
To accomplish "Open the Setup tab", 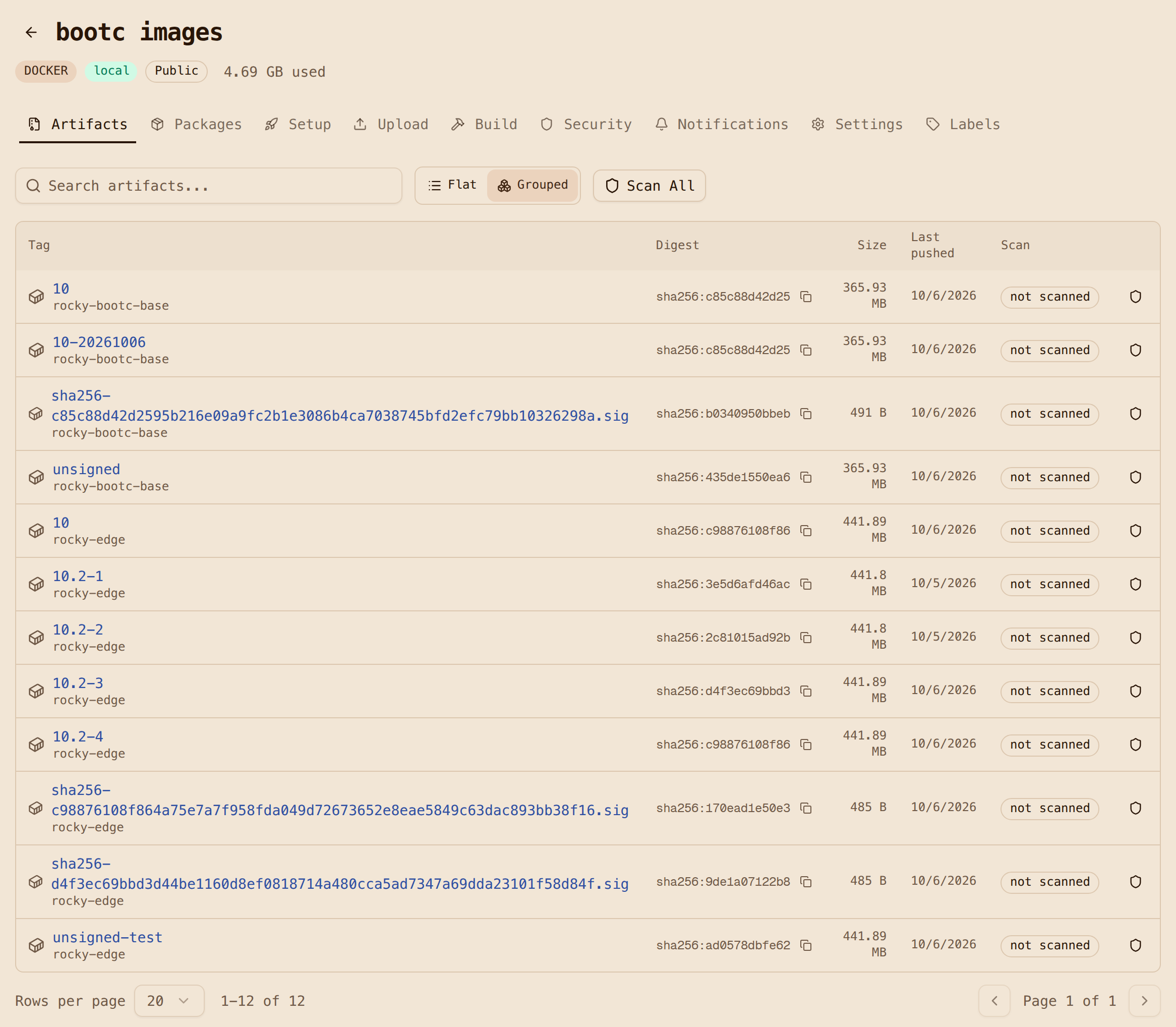I will (298, 125).
